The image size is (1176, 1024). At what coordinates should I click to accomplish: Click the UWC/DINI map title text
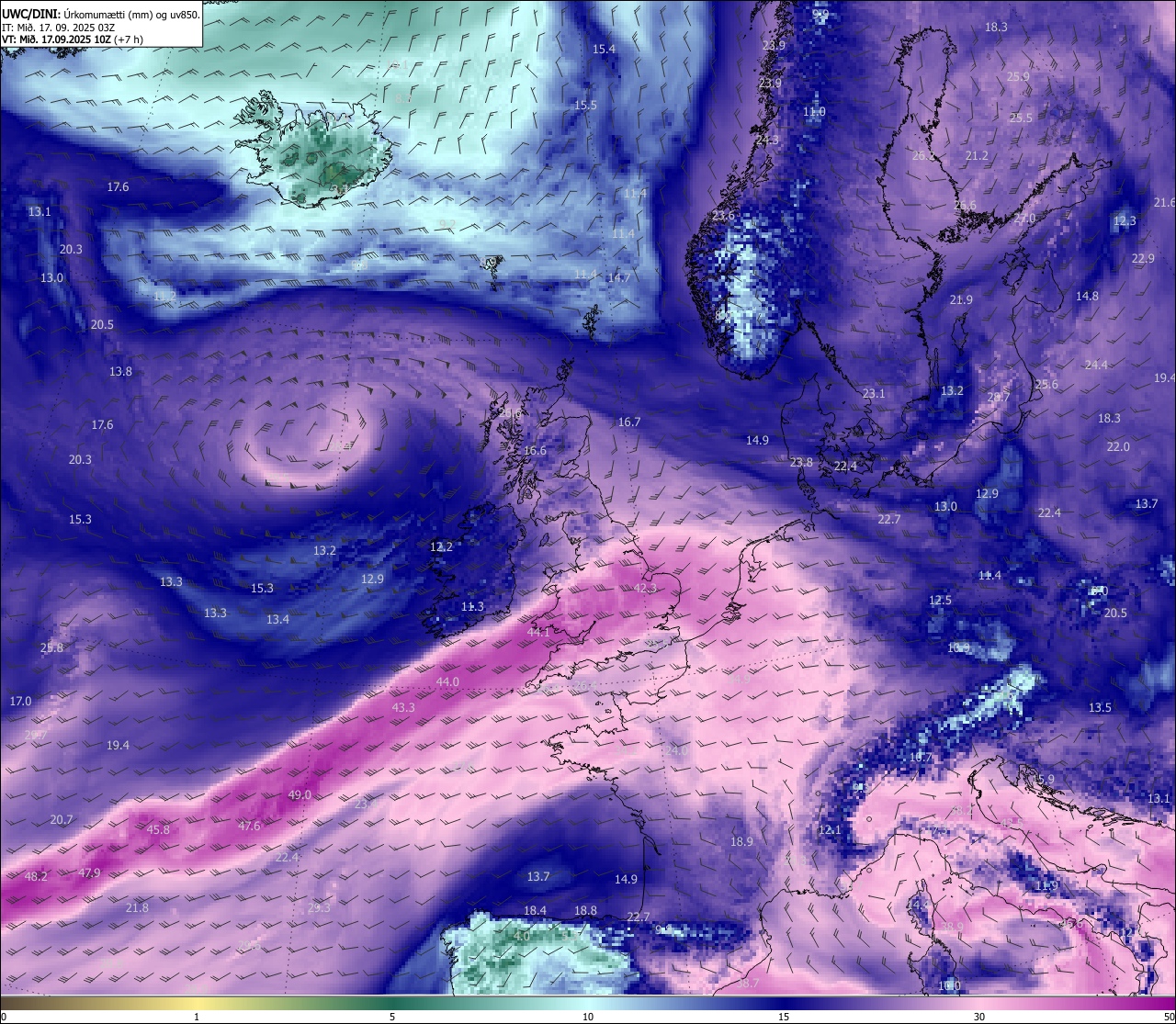coord(100,14)
